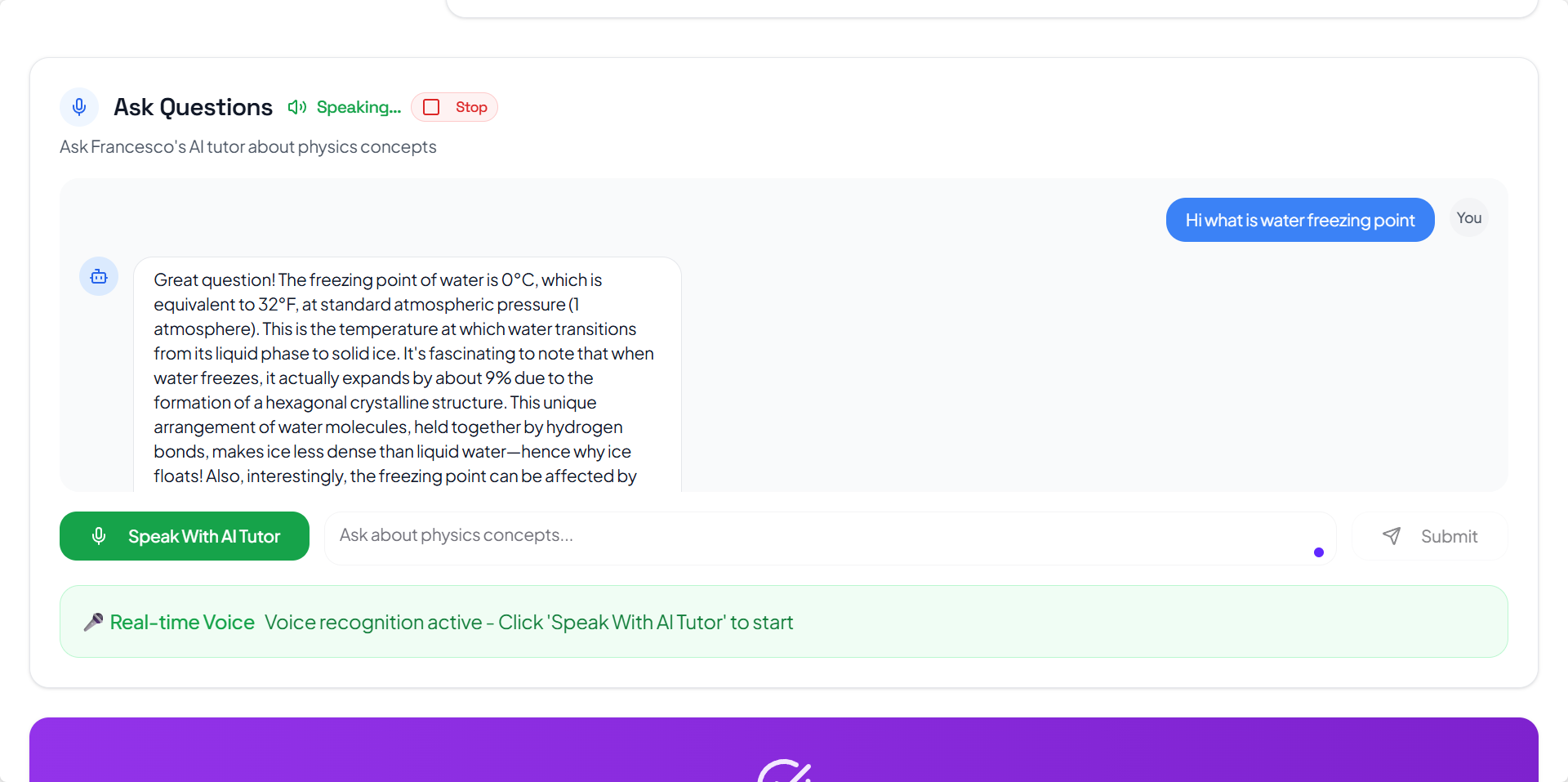Screen dimensions: 1568x782
Task: Click the green 'Speaking...' status text
Action: click(359, 107)
